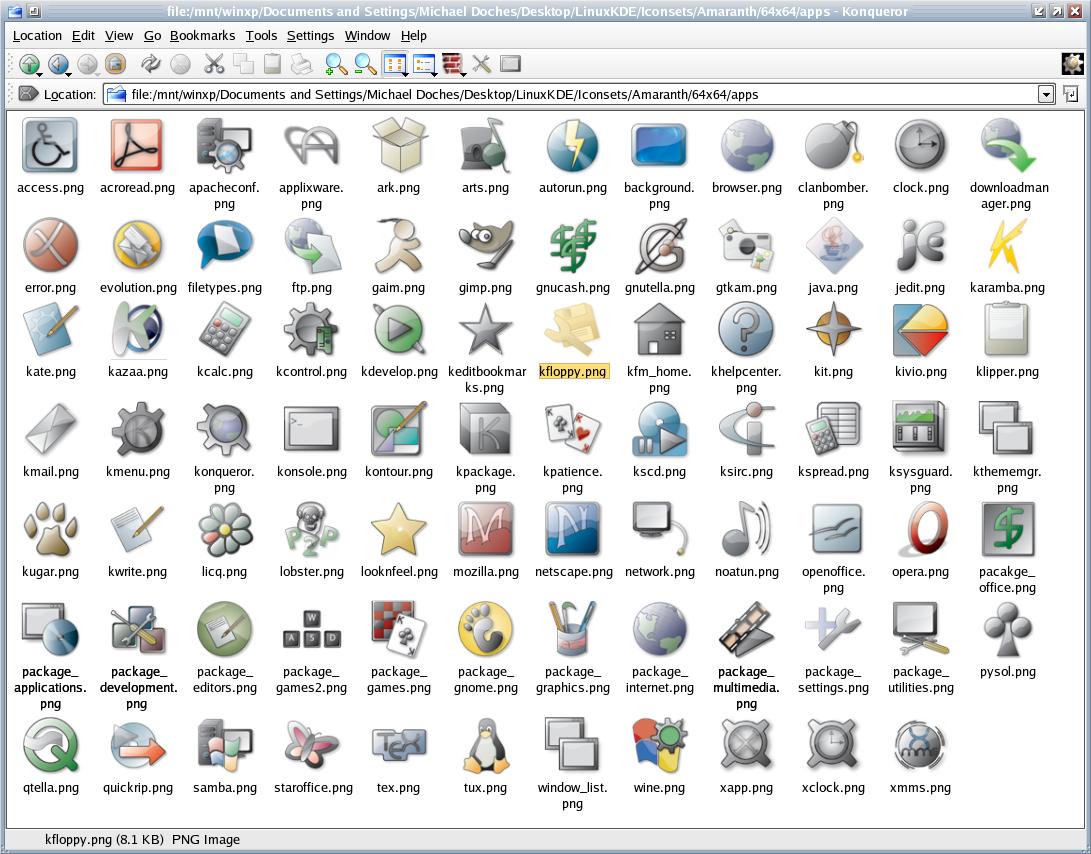Click the status bar text 'kfloppy.png (8.1 KB)'
This screenshot has width=1091, height=854.
coord(104,839)
